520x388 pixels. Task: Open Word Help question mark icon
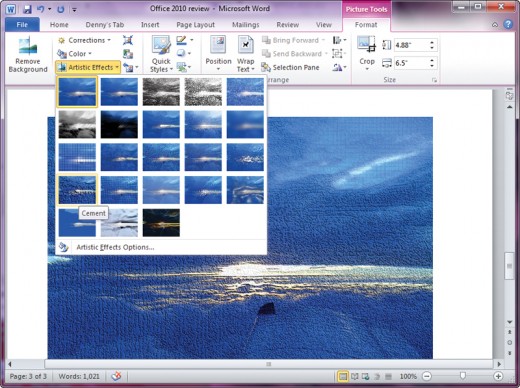tap(508, 24)
